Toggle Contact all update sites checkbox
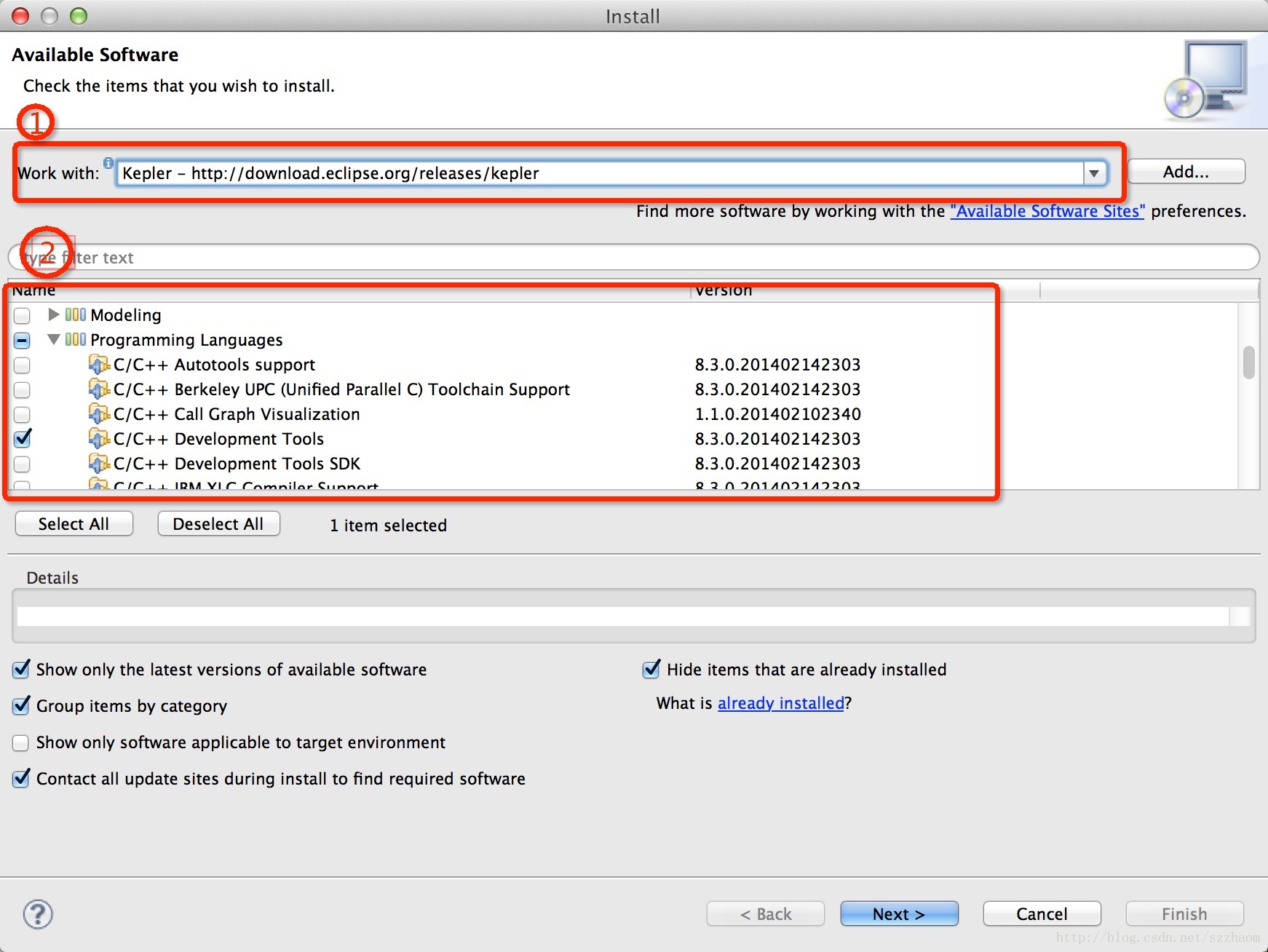Viewport: 1268px width, 952px height. (x=22, y=778)
